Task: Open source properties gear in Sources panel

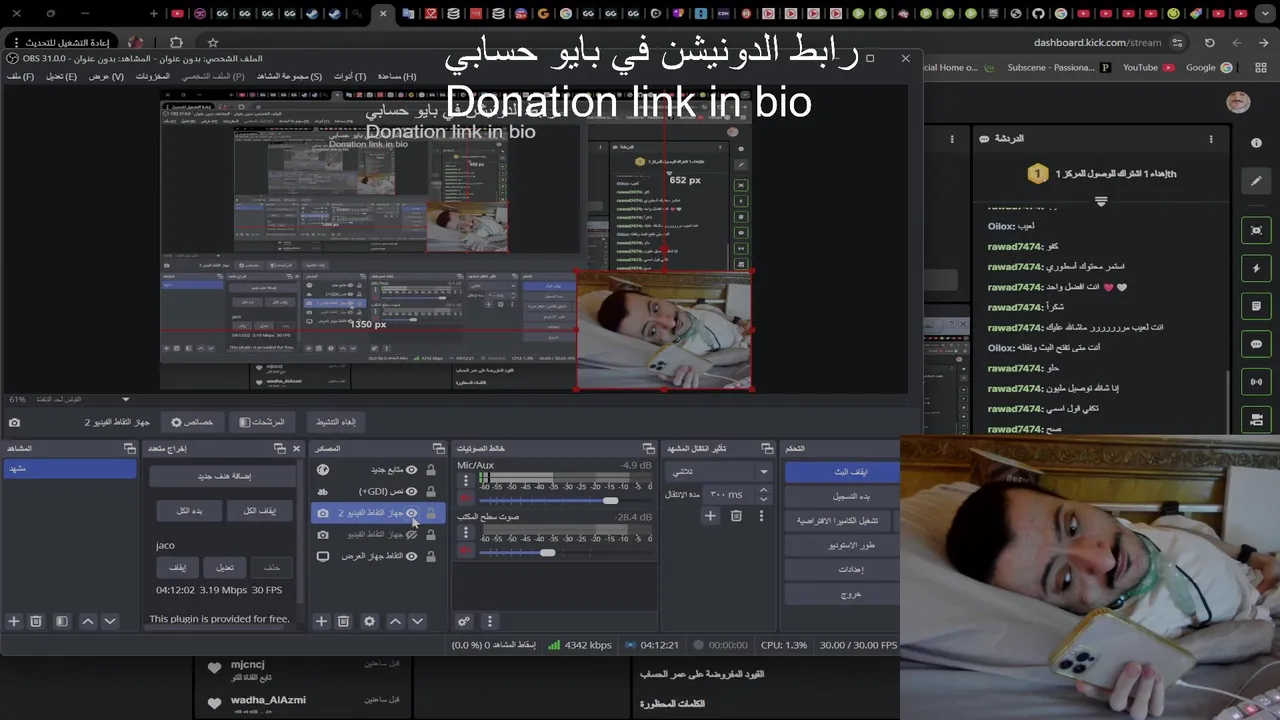Action: [369, 621]
